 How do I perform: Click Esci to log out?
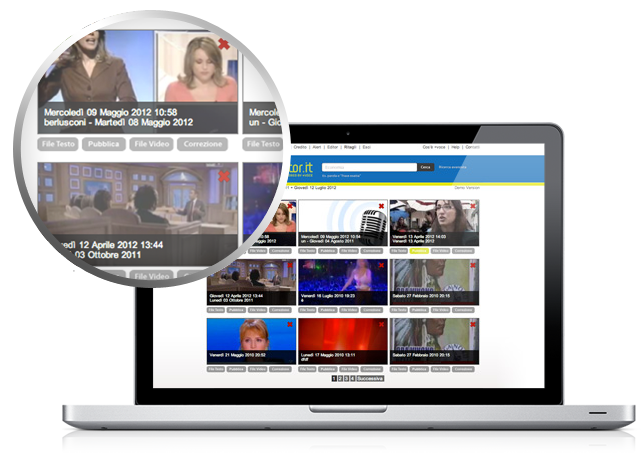pyautogui.click(x=367, y=147)
